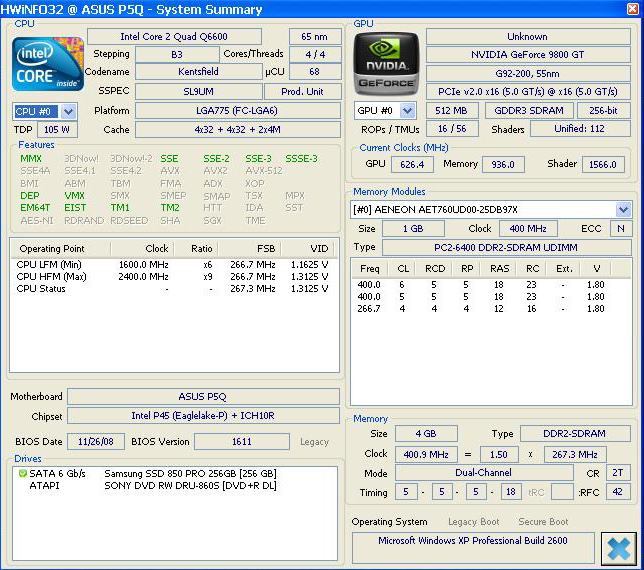Image resolution: width=644 pixels, height=570 pixels.
Task: Click the VMX feature label
Action: pyautogui.click(x=74, y=195)
